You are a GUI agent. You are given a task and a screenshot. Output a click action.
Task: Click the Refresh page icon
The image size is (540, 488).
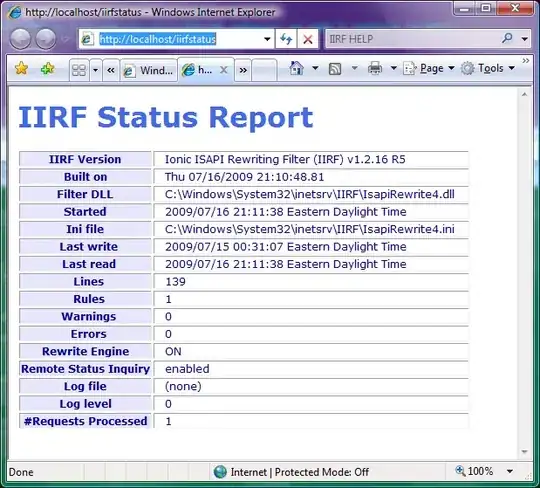[286, 39]
